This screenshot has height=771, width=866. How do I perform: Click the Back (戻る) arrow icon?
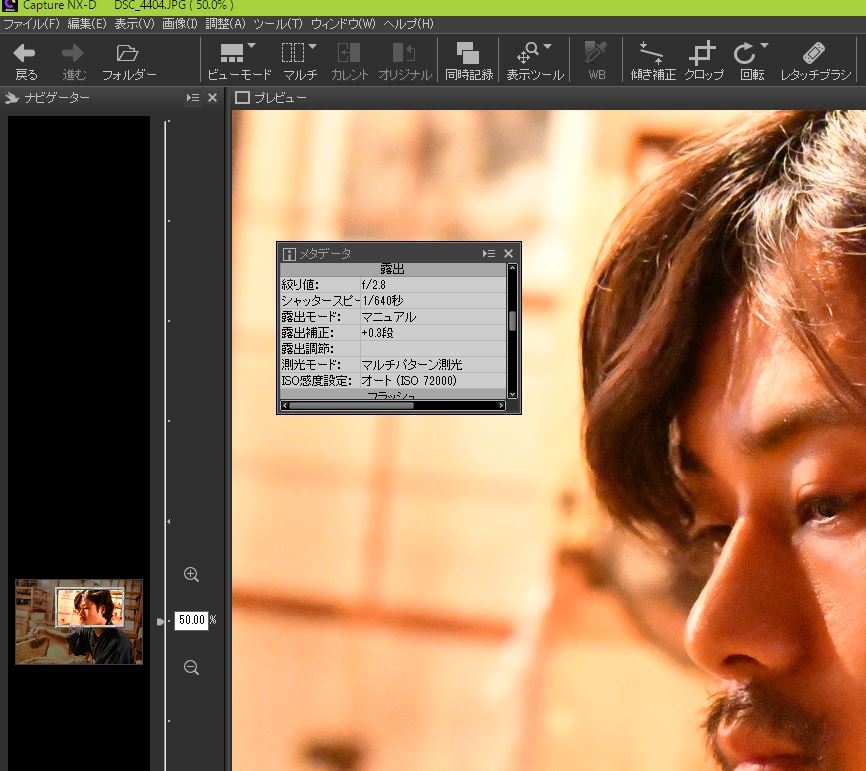25,54
